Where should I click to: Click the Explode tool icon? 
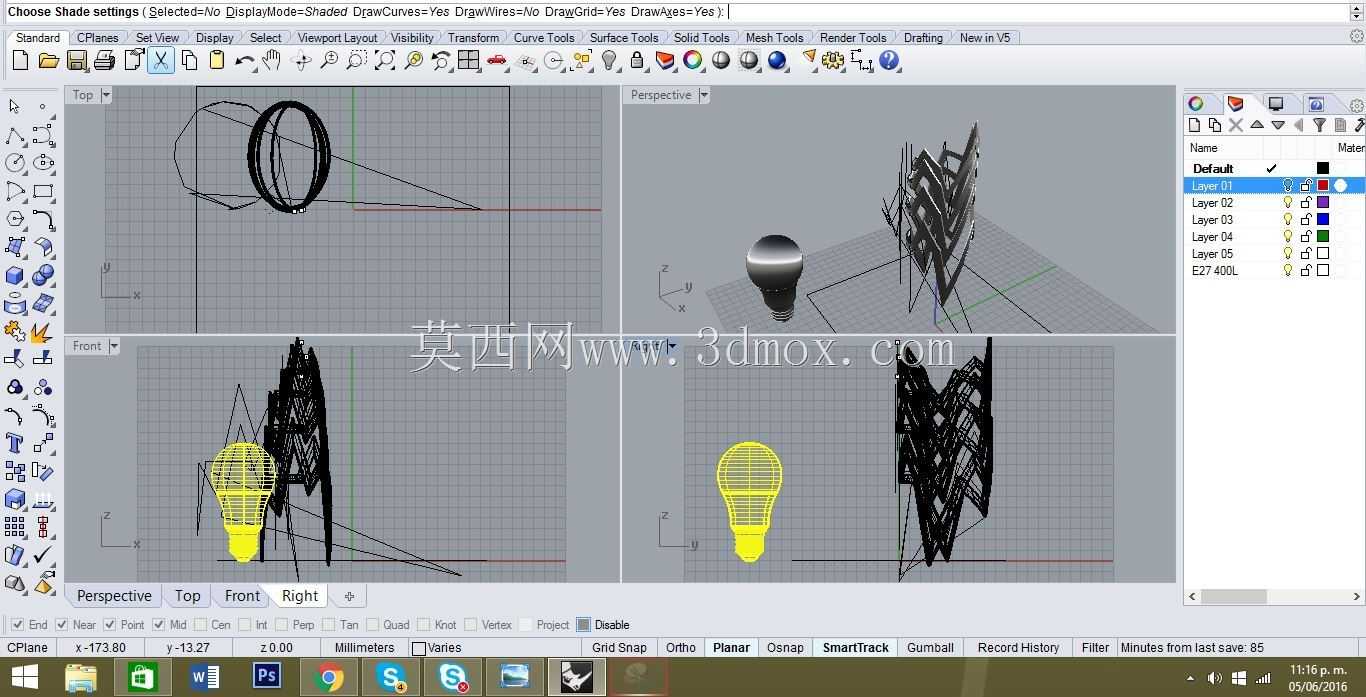[x=43, y=331]
